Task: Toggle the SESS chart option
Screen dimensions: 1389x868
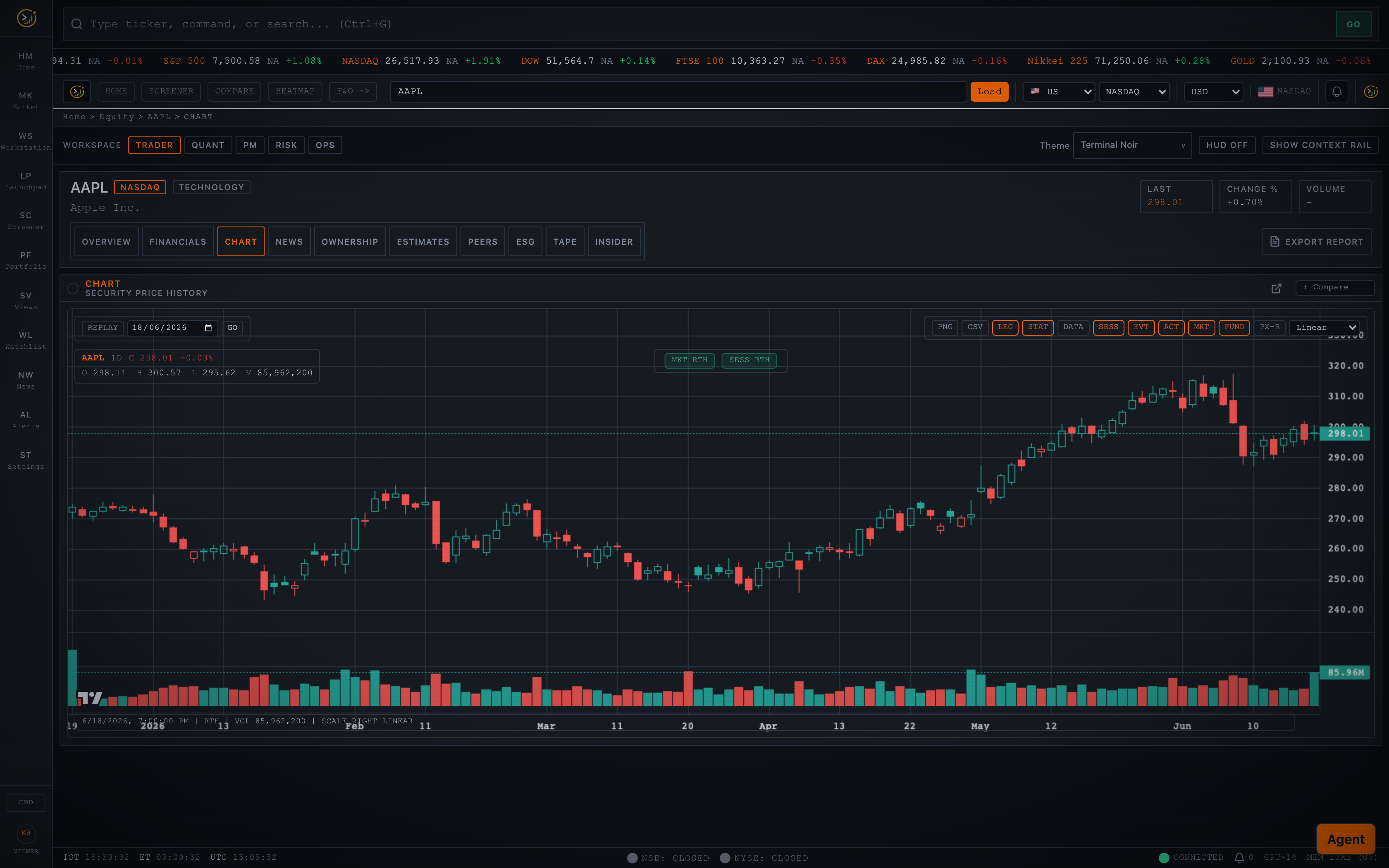Action: tap(1108, 327)
